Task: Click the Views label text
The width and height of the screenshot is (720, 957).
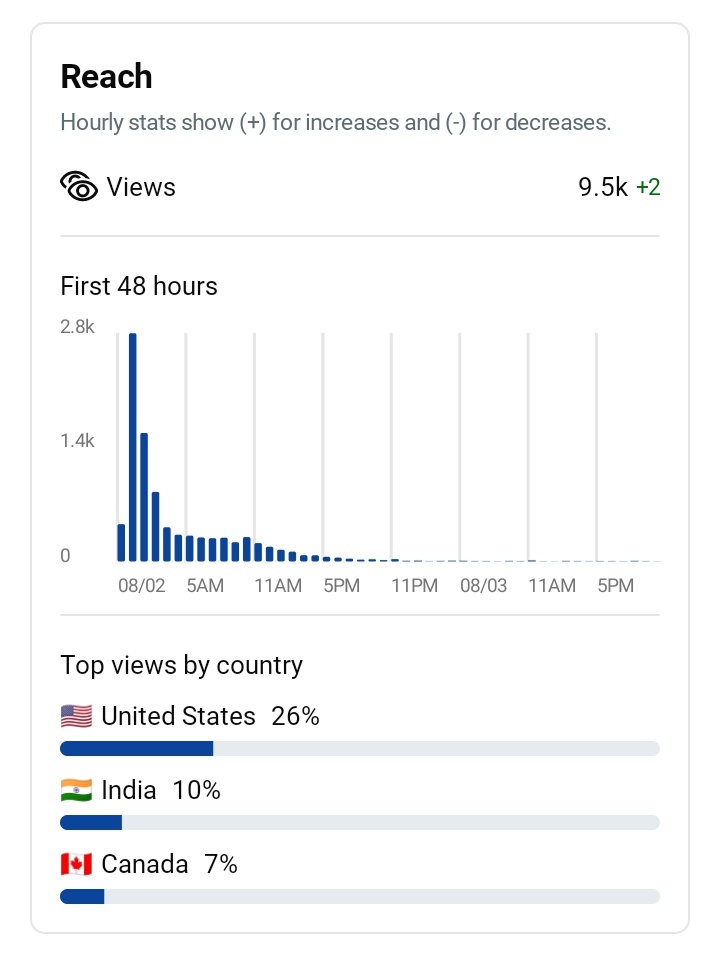Action: (141, 187)
